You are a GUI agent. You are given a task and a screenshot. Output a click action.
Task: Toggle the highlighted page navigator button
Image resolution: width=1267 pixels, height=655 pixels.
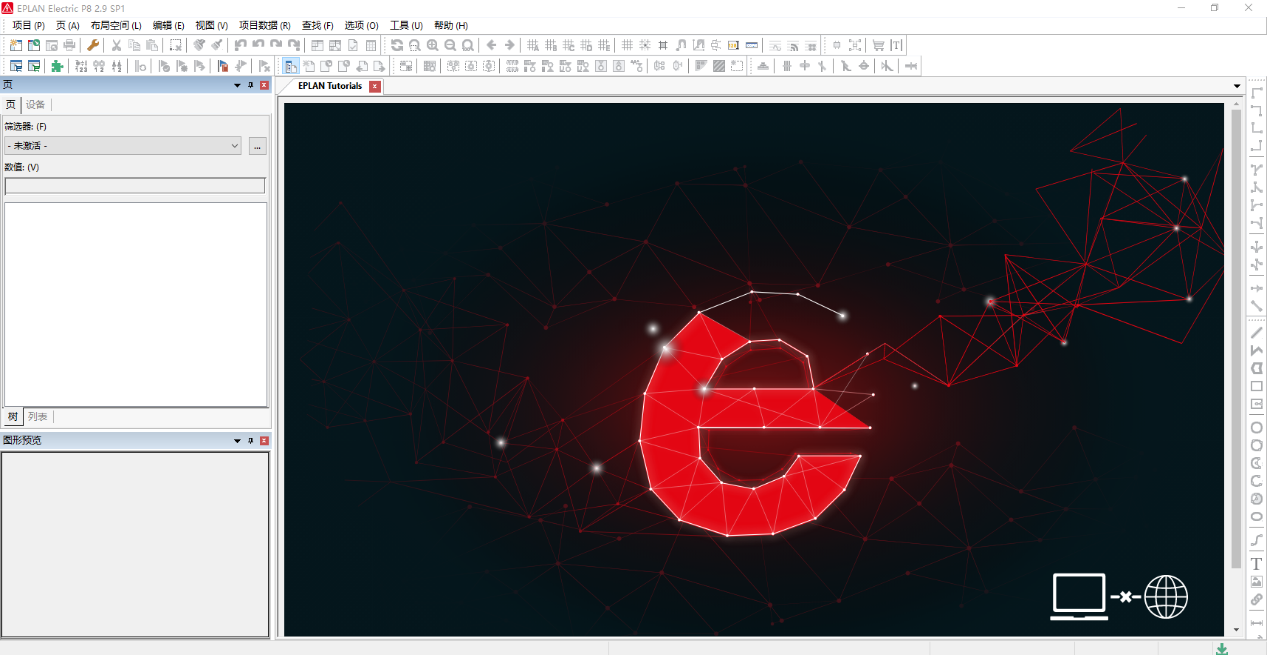291,66
